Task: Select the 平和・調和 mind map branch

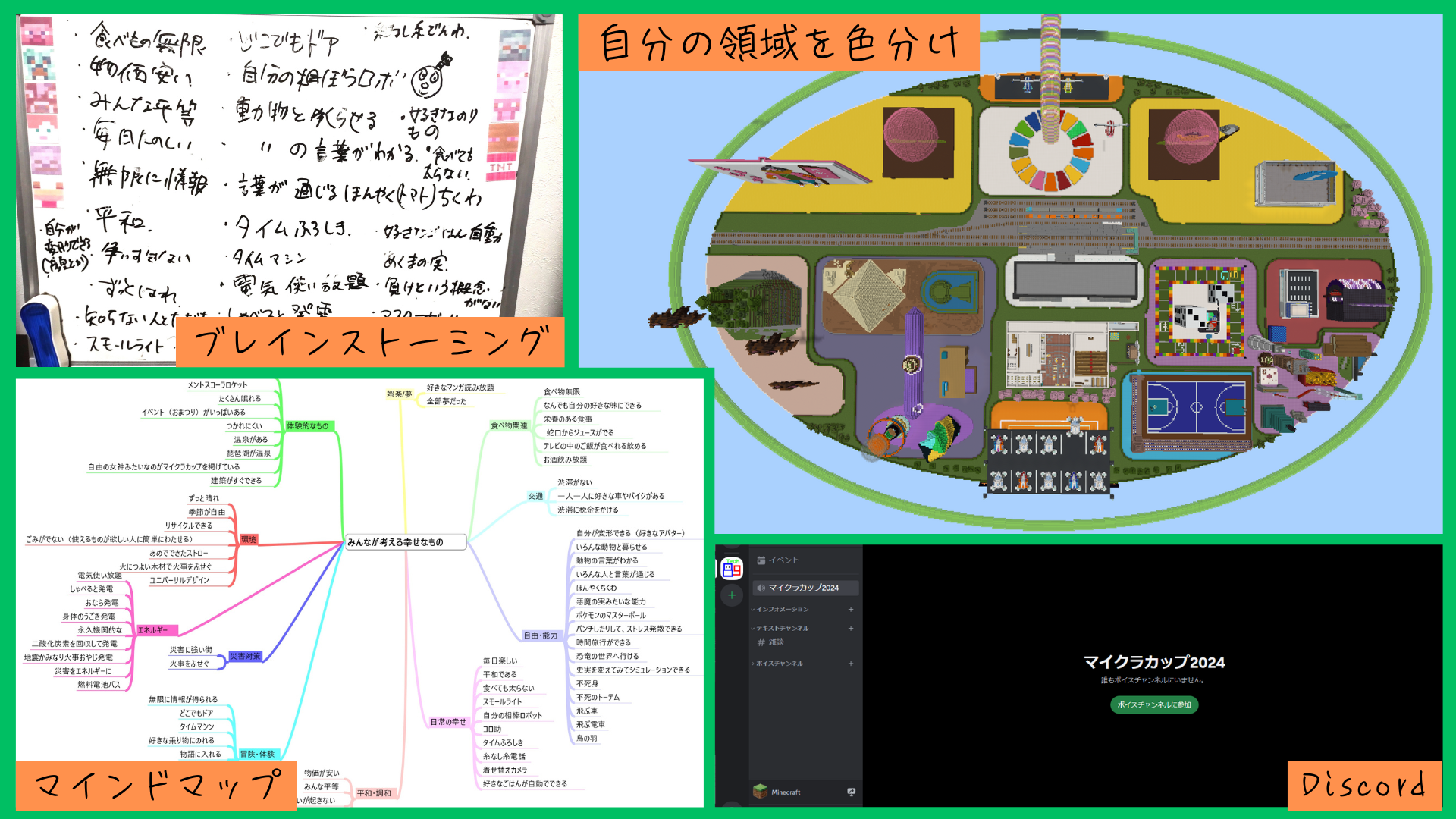Action: coord(374,794)
